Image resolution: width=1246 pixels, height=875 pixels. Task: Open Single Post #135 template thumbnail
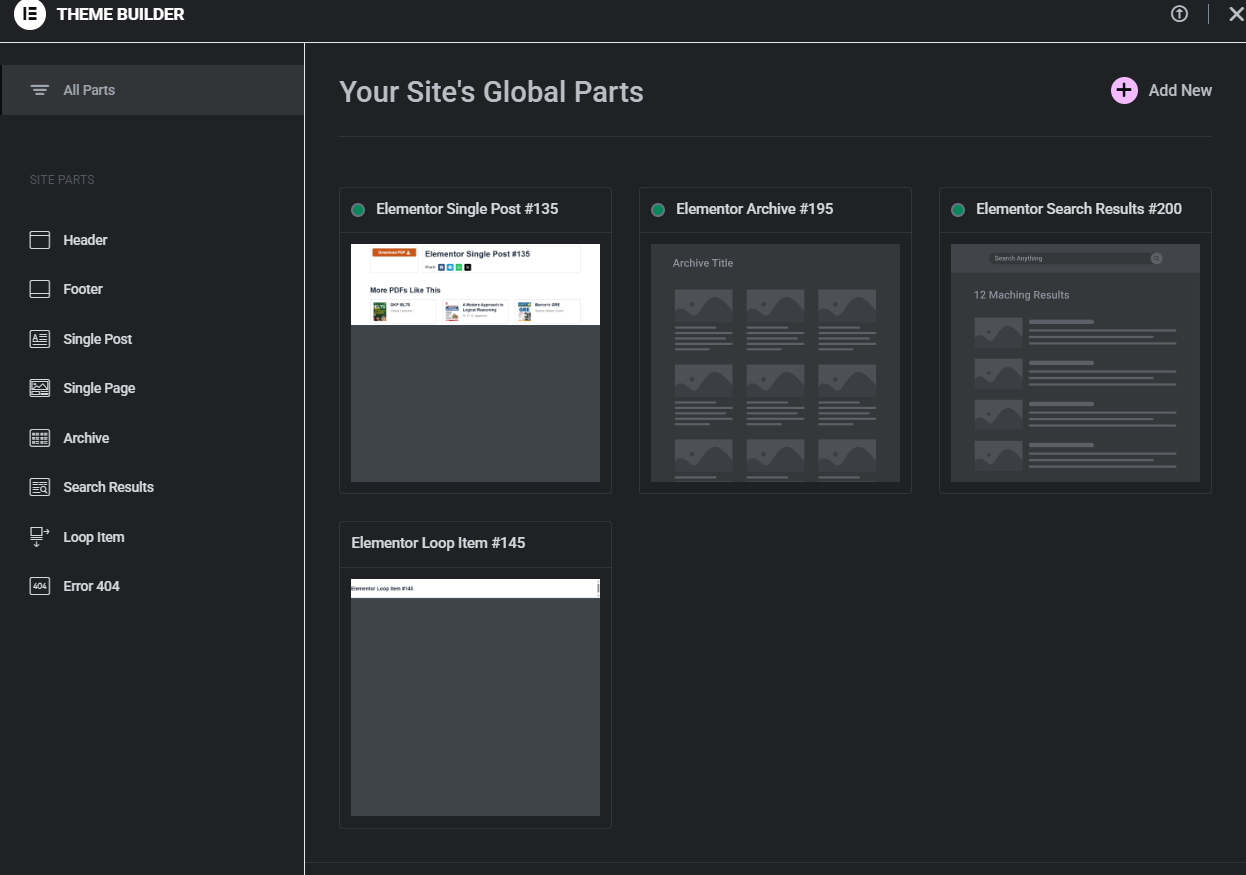tap(475, 363)
